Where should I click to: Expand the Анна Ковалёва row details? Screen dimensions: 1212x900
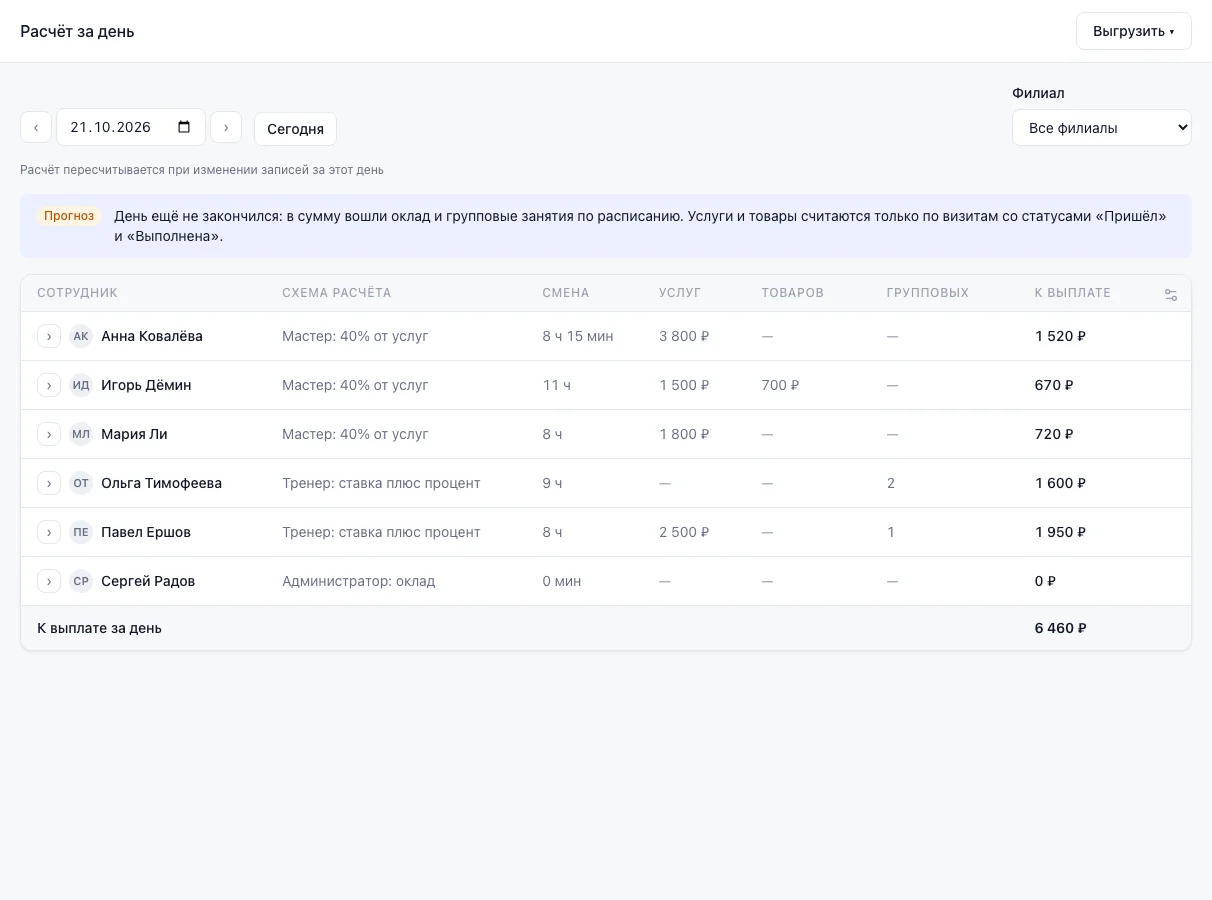(49, 336)
